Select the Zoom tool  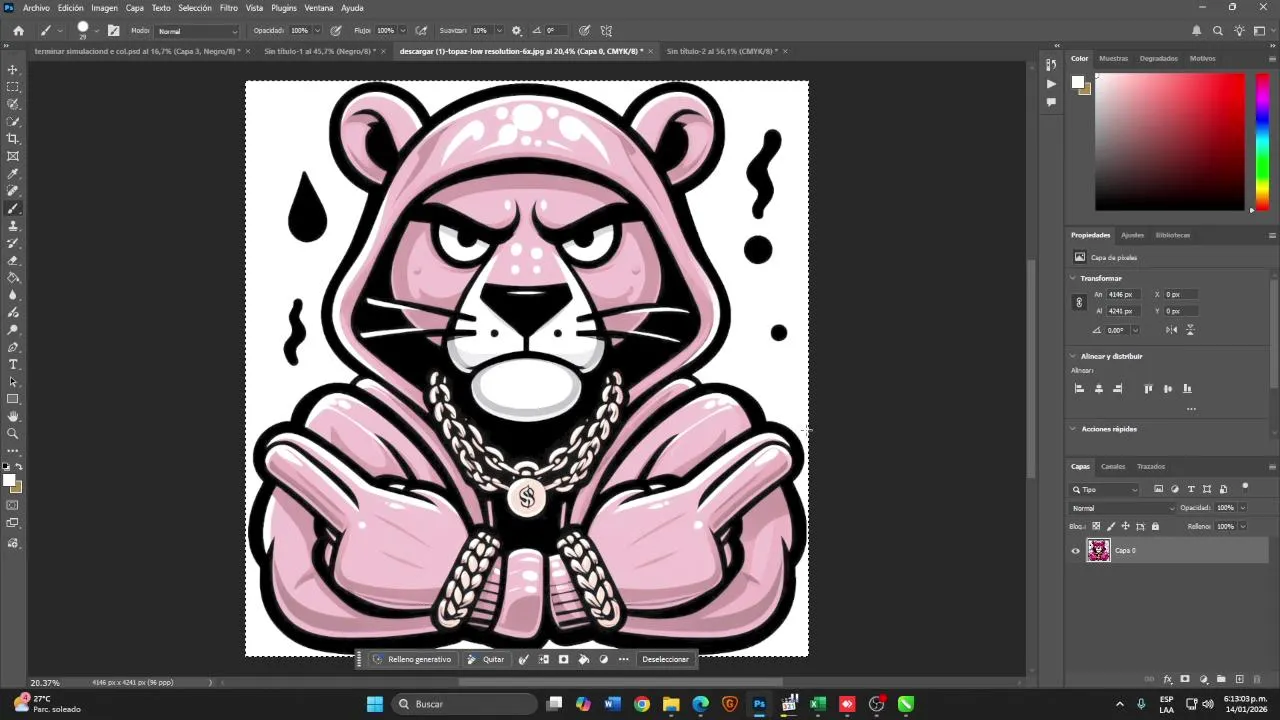[13, 434]
